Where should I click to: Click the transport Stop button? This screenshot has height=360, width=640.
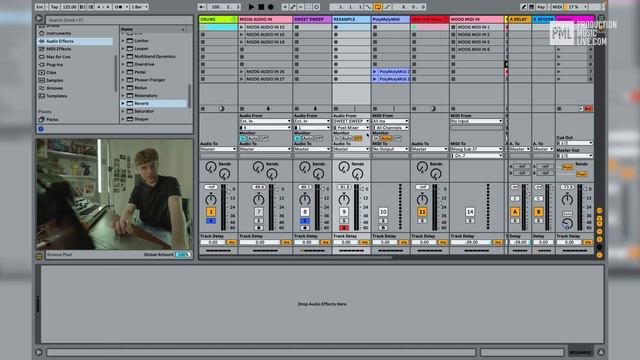(261, 7)
